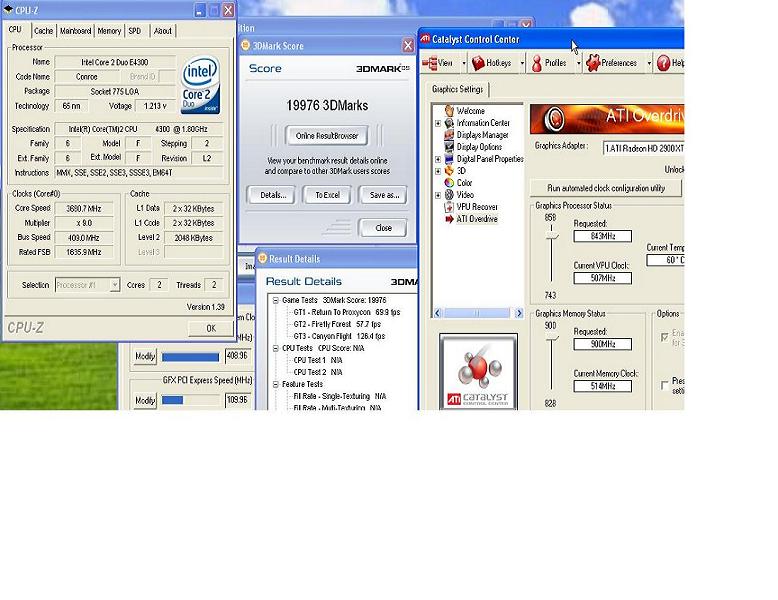Click the Intel Core 2 Duo logo

(x=200, y=85)
